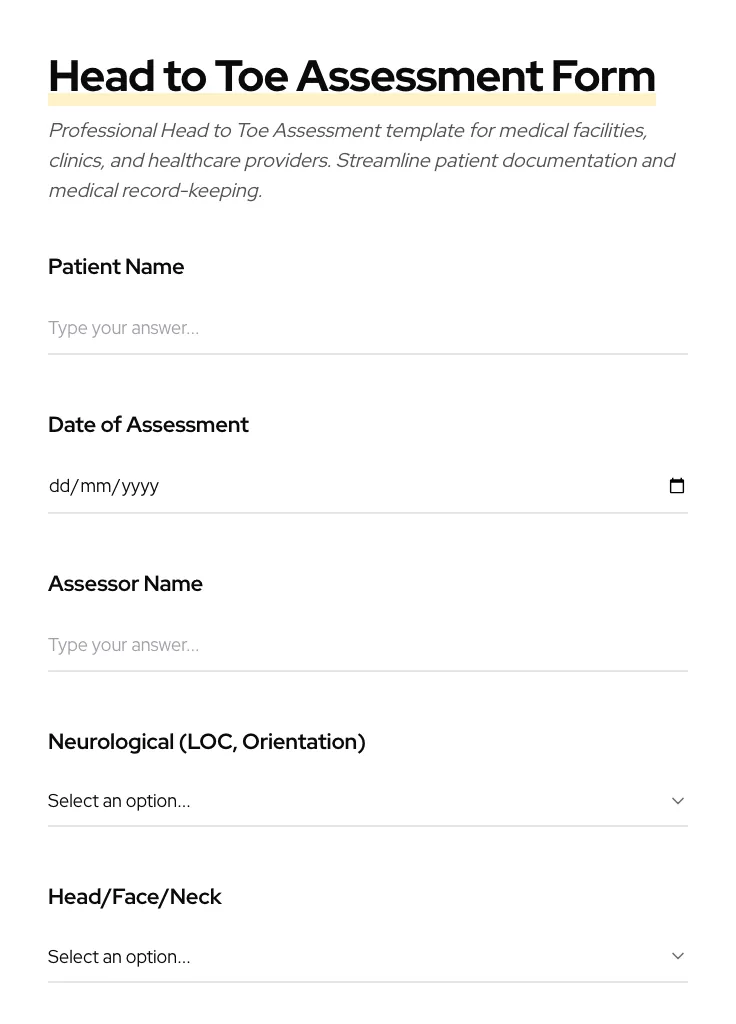Focus the Patient Name text field

(367, 328)
